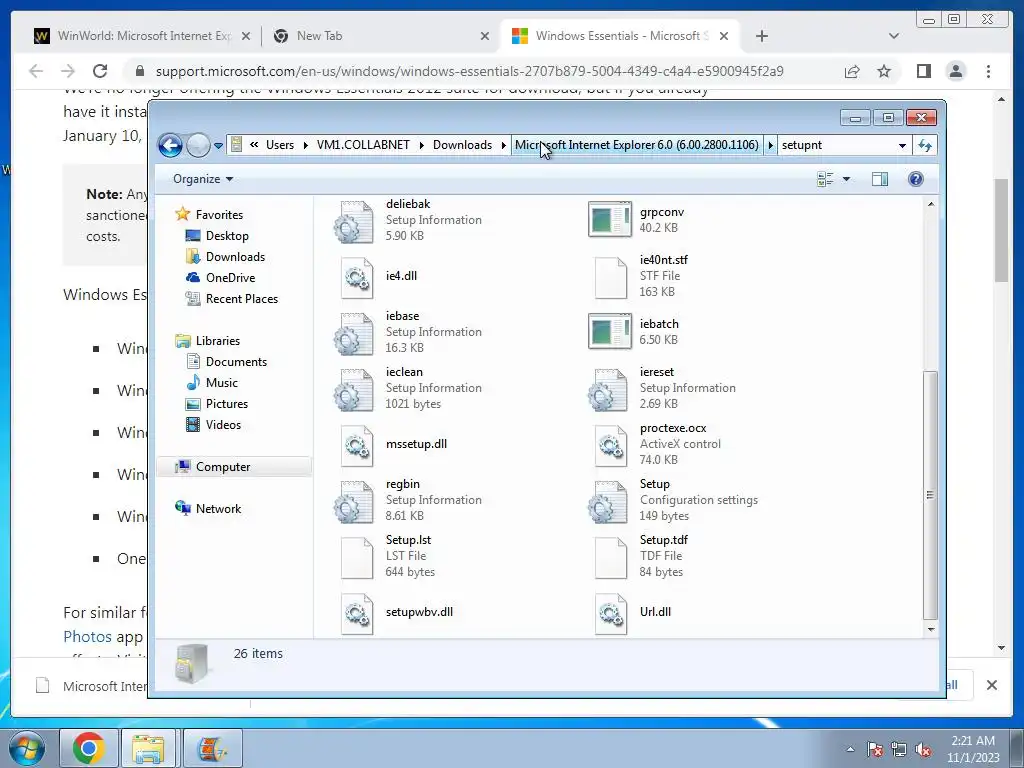Refresh the Explorer folder view
This screenshot has width=1024, height=768.
(x=925, y=145)
